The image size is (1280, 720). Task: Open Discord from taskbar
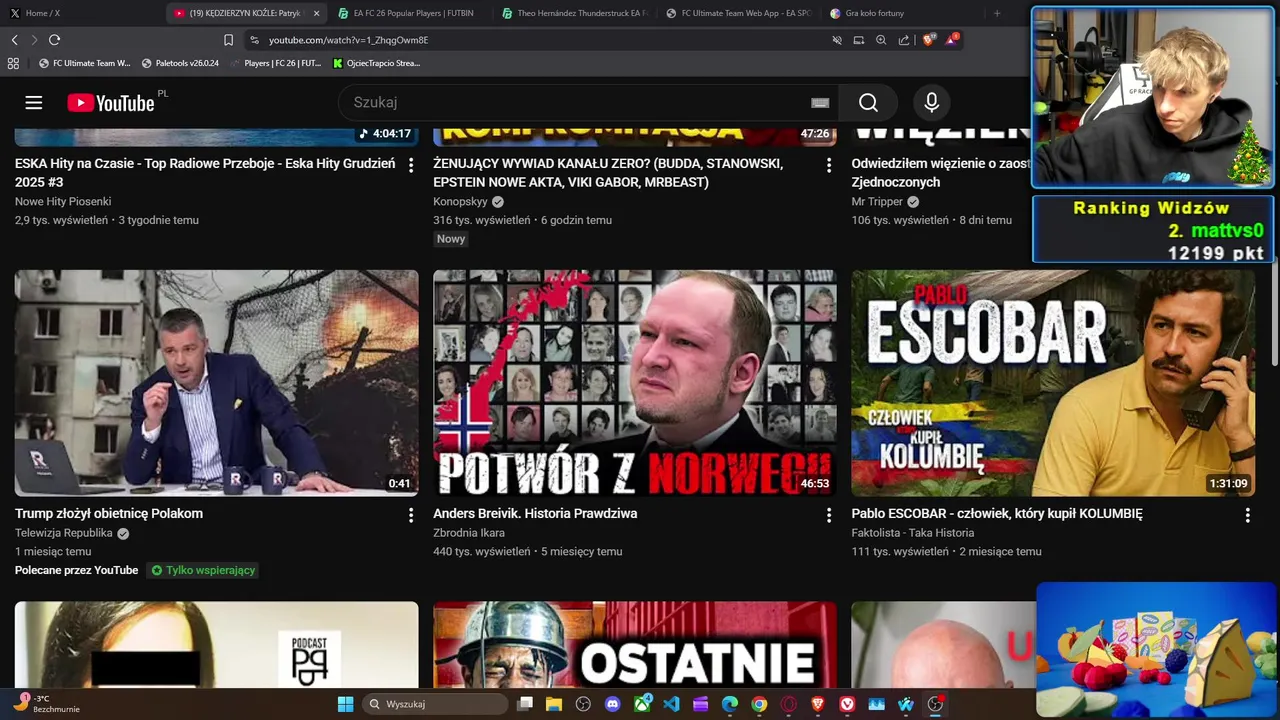point(613,704)
